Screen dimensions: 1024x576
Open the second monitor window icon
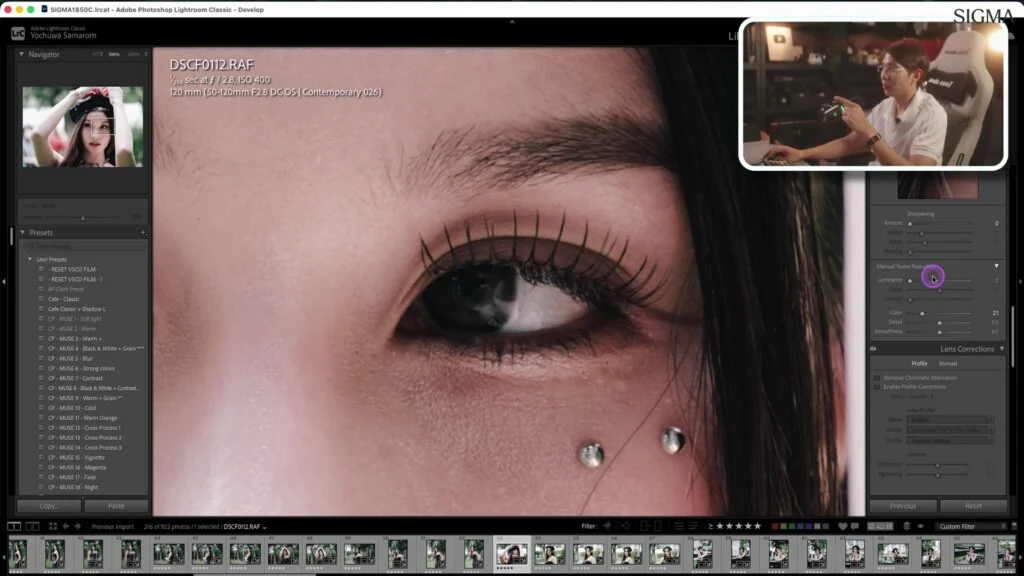pos(32,526)
